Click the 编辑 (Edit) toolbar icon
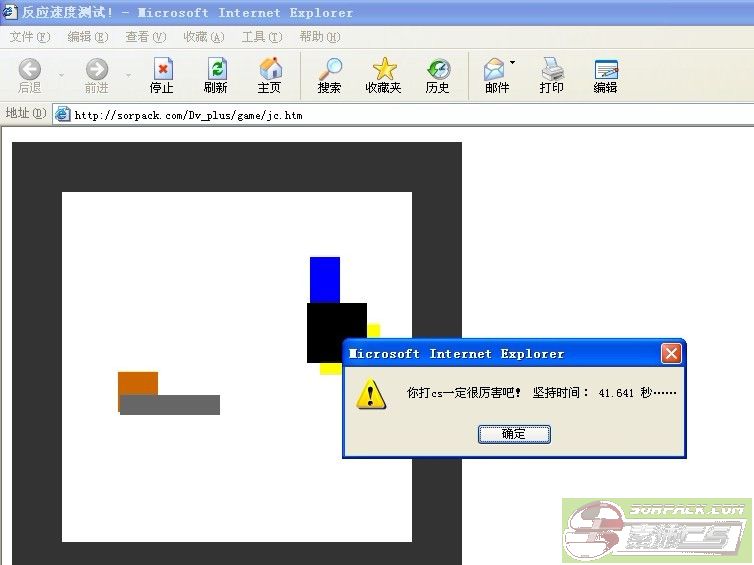The width and height of the screenshot is (754, 565). [x=606, y=69]
